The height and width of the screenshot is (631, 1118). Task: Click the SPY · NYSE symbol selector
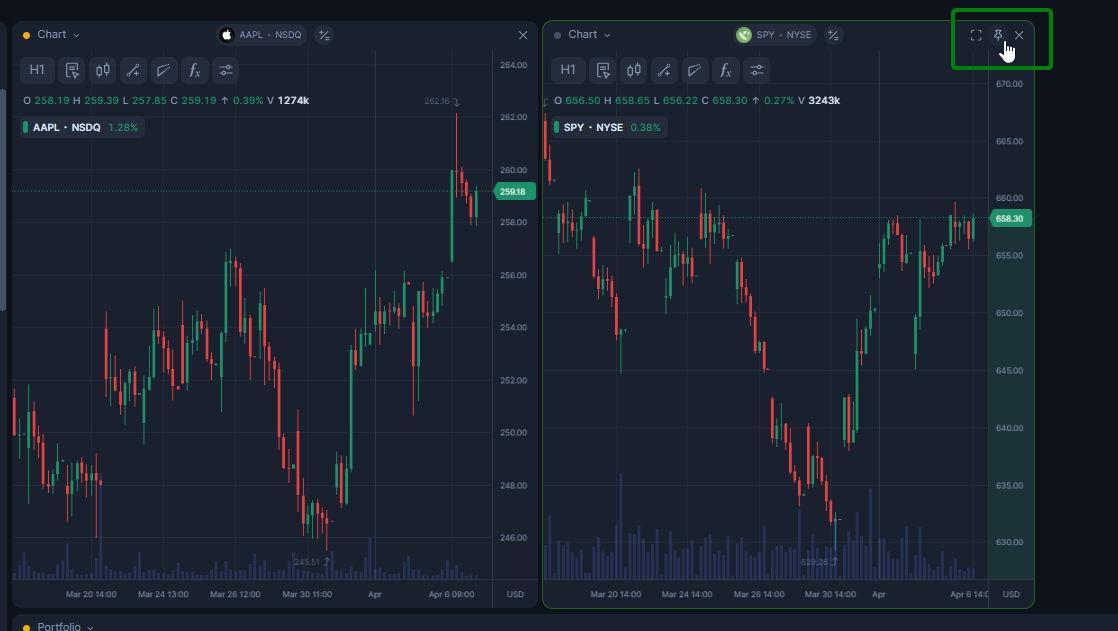tap(775, 35)
